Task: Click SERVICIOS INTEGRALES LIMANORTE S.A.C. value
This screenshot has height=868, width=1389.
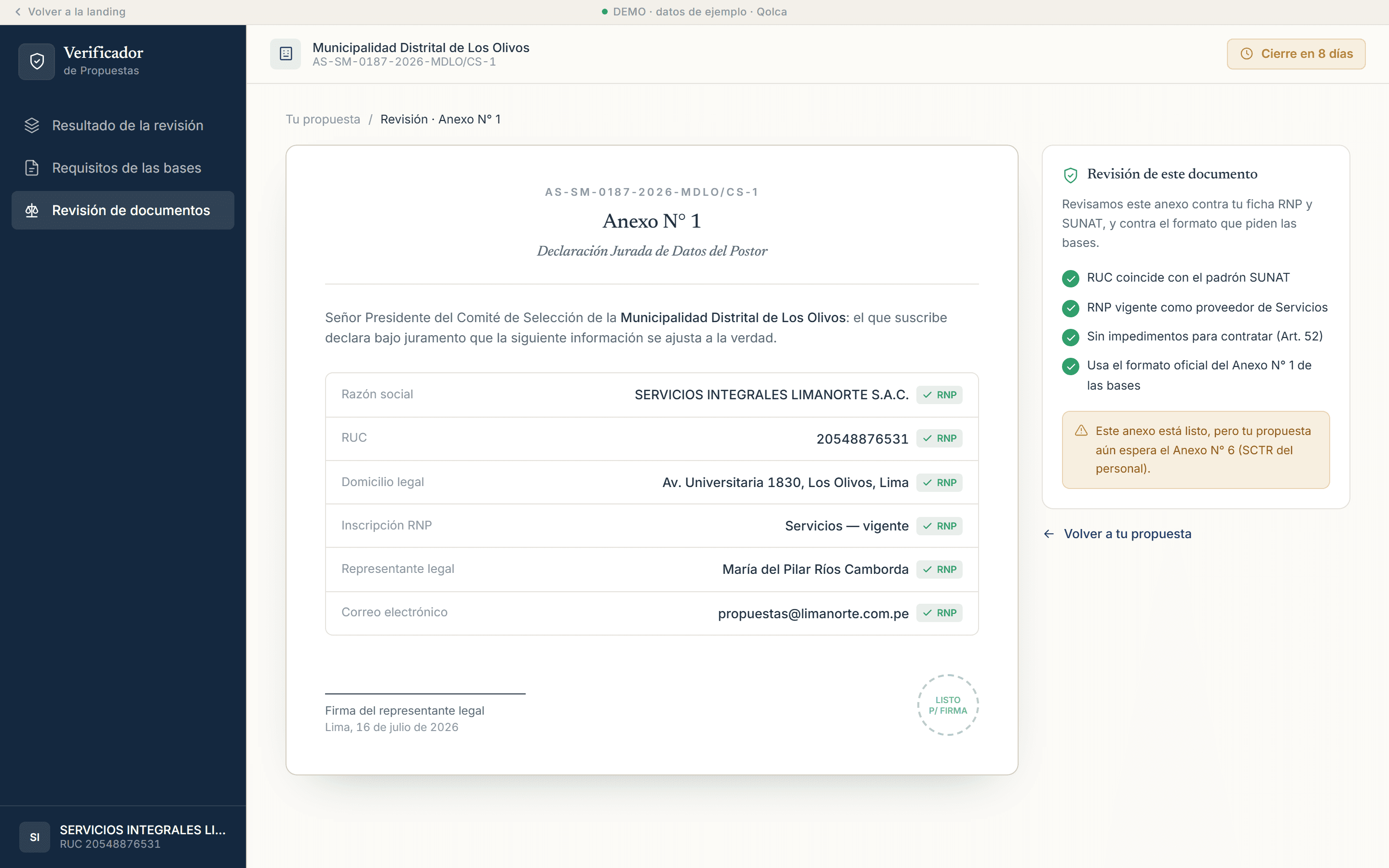Action: click(771, 395)
